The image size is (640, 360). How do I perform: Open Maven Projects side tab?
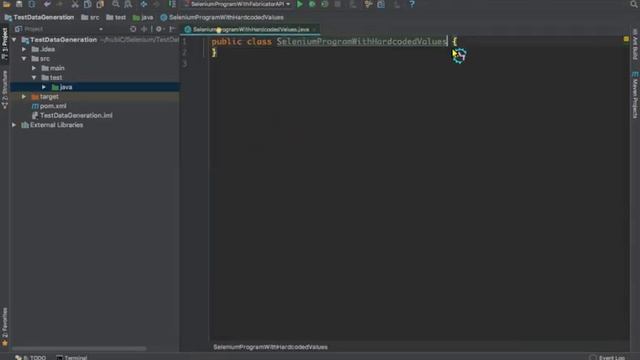[x=635, y=95]
